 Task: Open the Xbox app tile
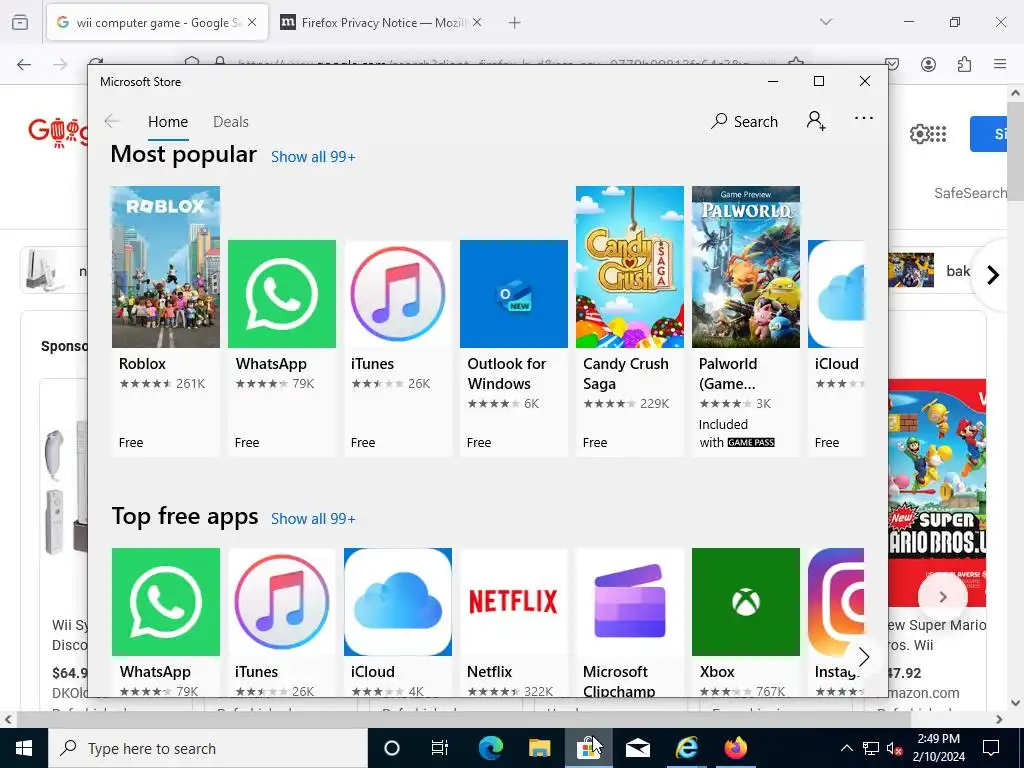(746, 620)
